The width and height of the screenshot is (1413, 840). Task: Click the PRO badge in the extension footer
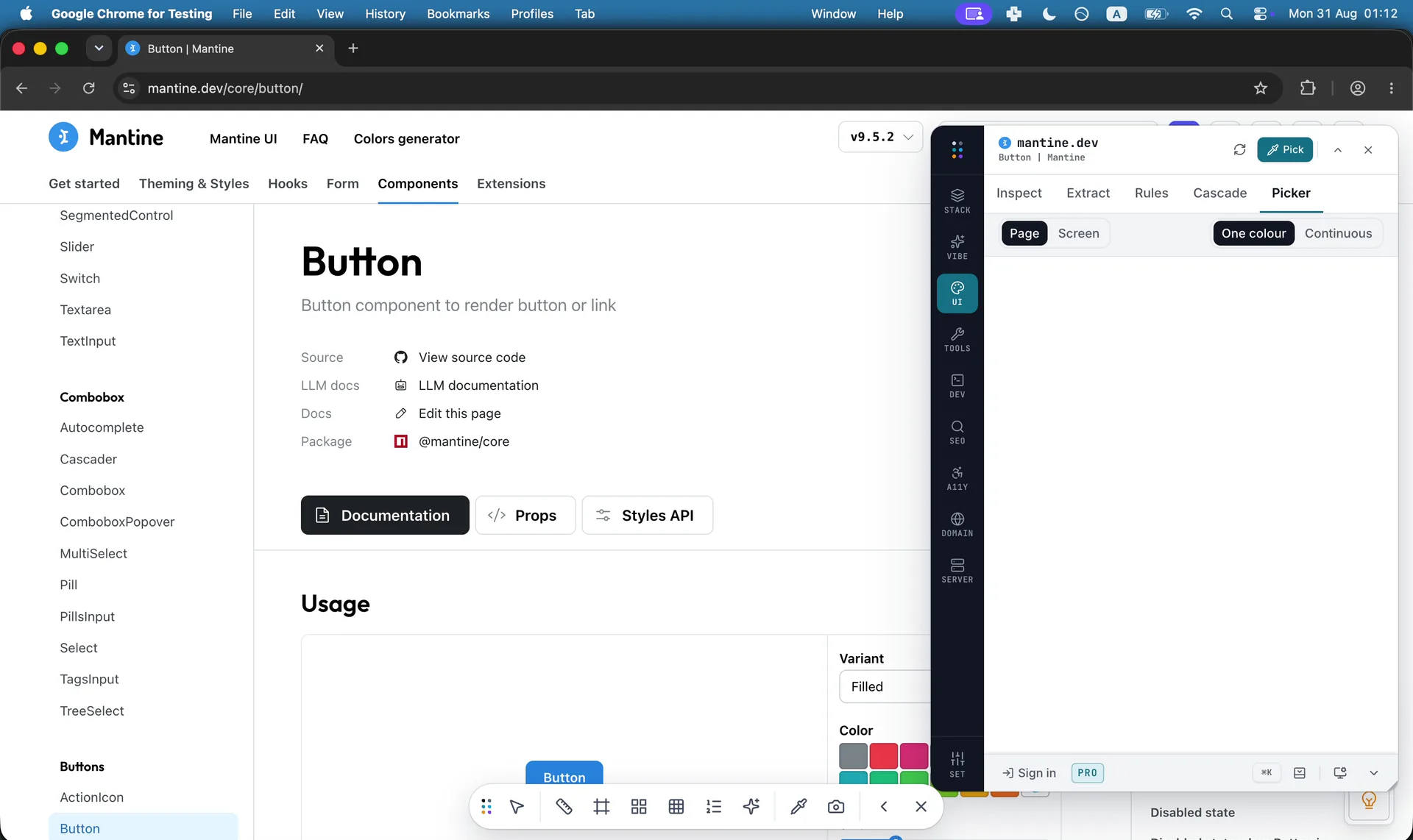1087,773
